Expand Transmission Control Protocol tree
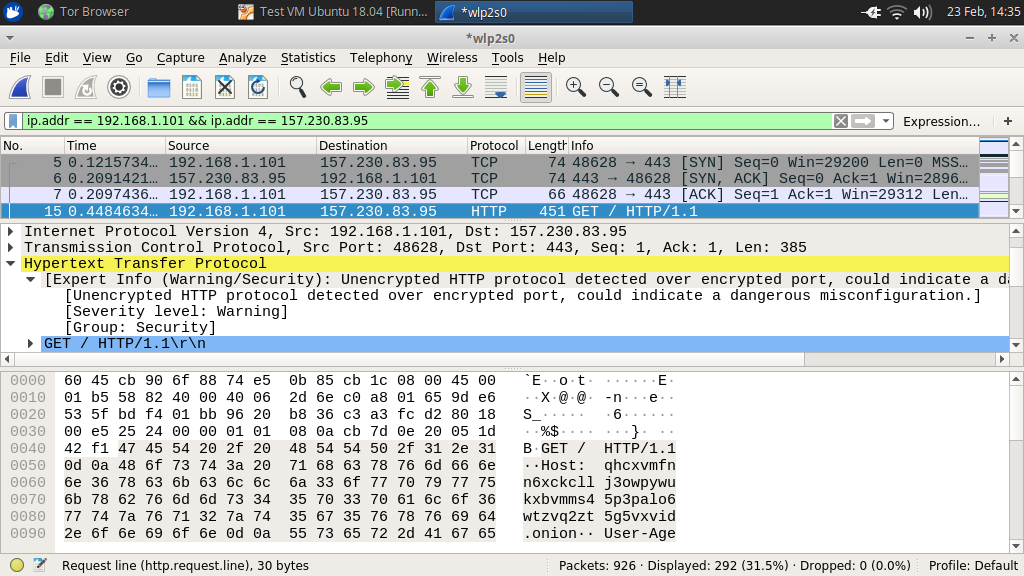 [x=10, y=248]
